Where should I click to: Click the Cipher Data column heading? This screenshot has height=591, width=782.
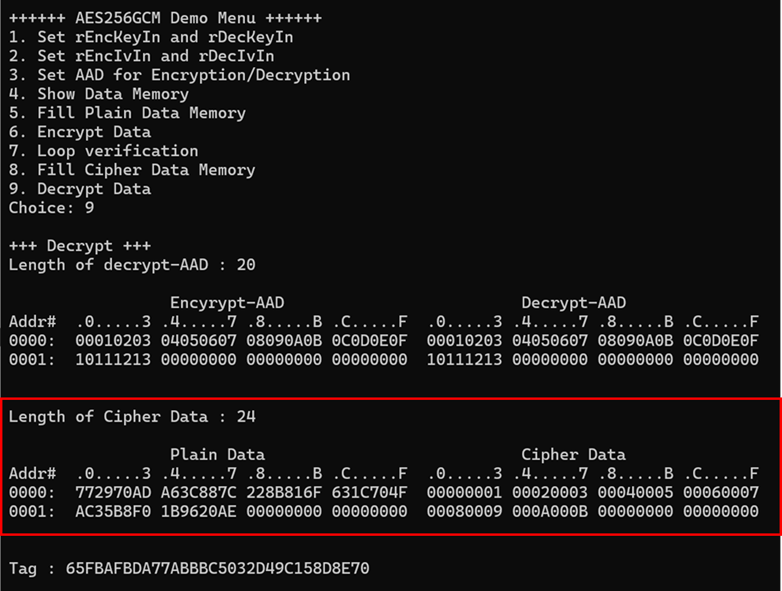click(573, 455)
